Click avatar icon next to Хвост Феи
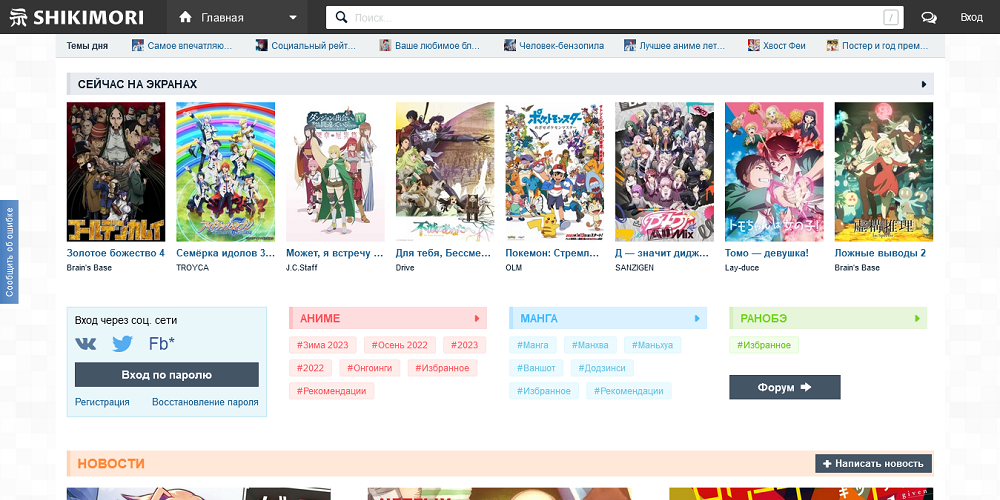This screenshot has width=1000, height=500. [x=753, y=45]
